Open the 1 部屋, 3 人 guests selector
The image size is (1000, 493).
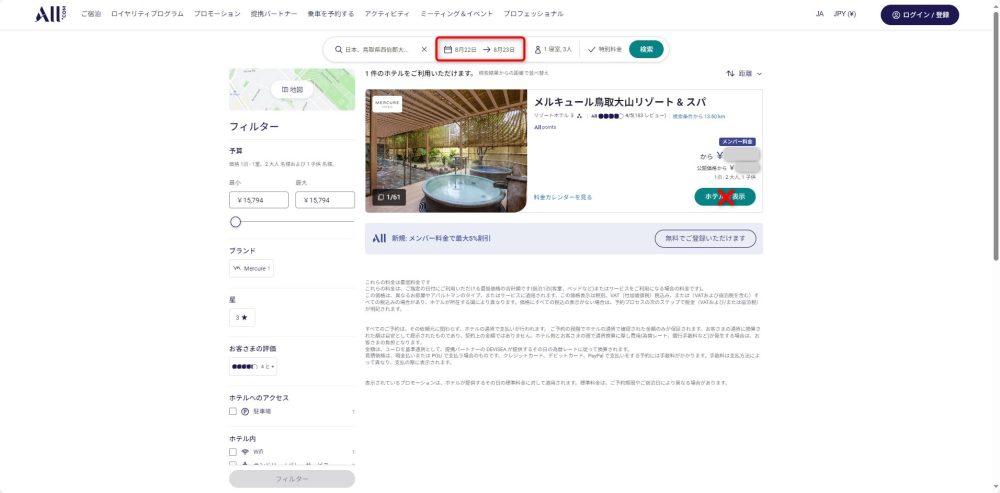(x=554, y=49)
